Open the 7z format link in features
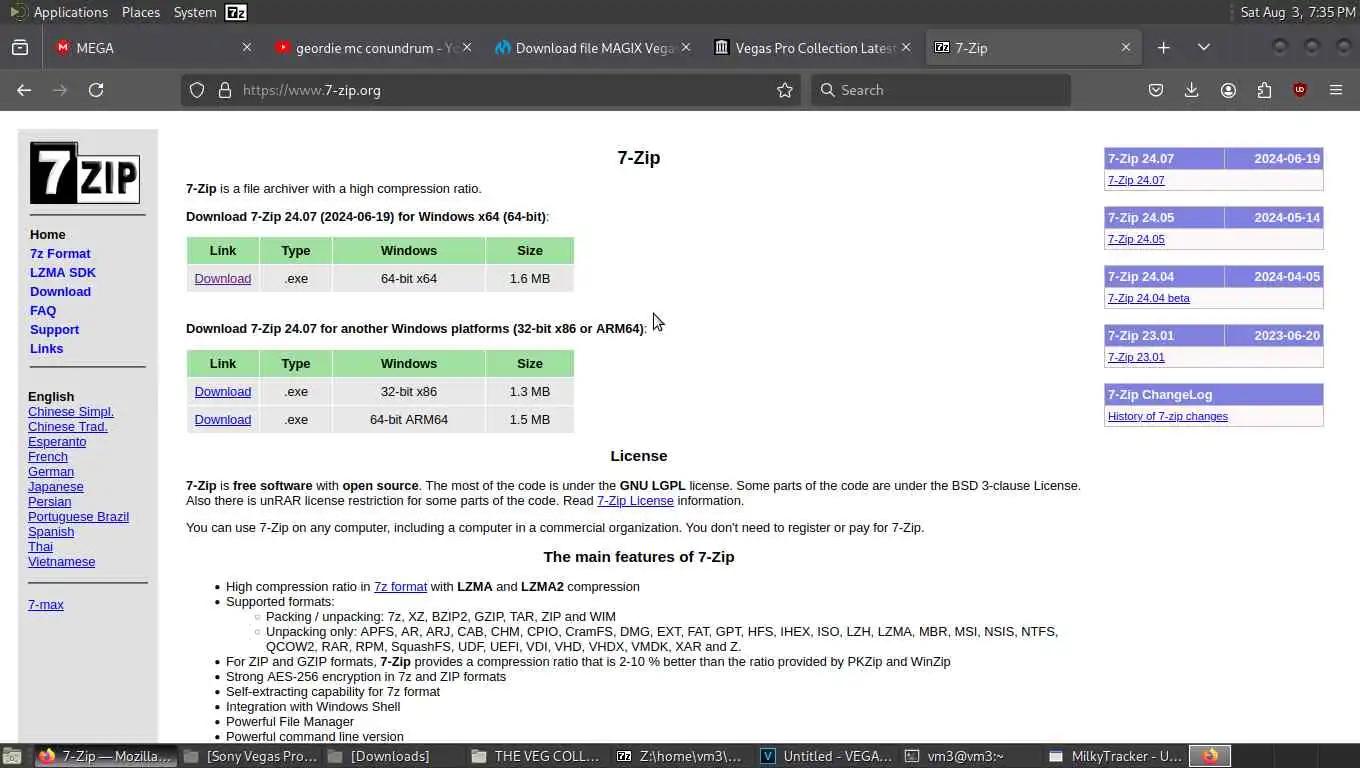The height and width of the screenshot is (768, 1360). point(400,586)
